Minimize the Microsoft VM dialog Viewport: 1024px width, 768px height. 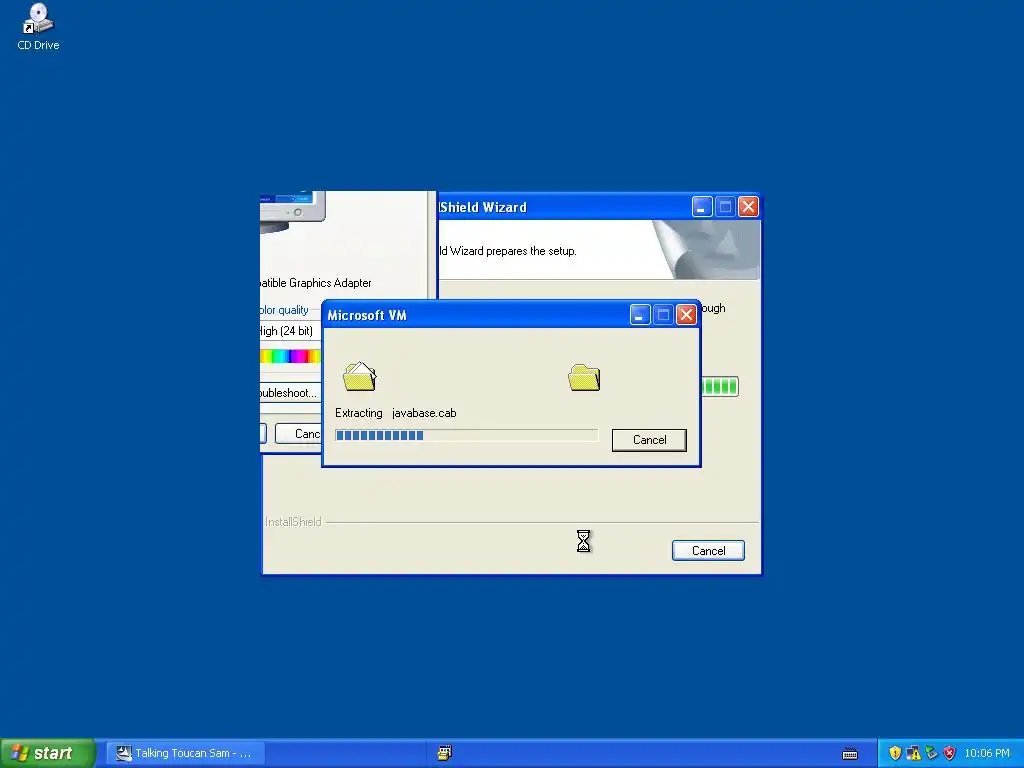click(640, 315)
